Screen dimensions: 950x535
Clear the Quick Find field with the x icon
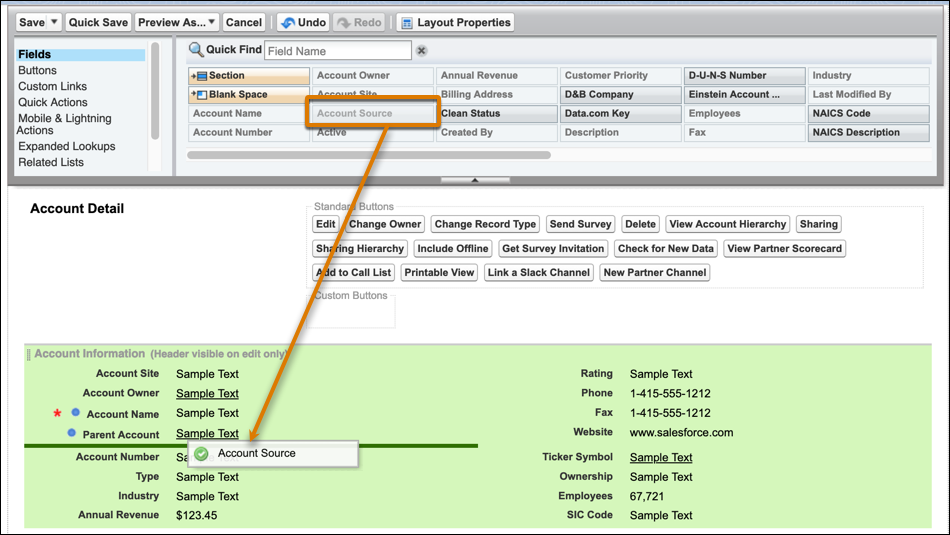tap(422, 51)
